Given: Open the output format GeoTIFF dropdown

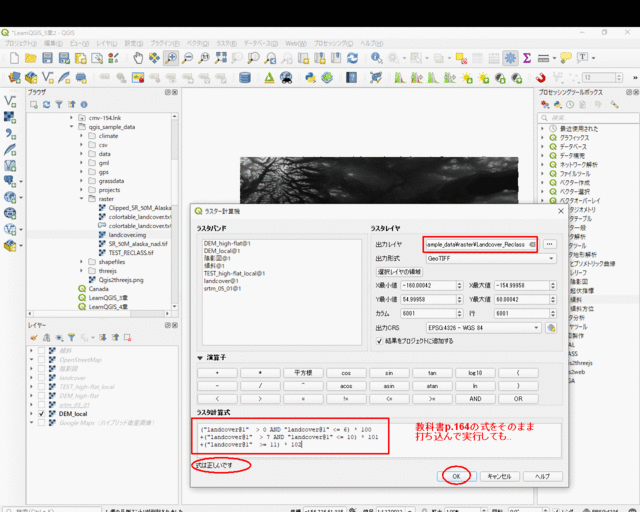Looking at the screenshot, I should pos(491,258).
